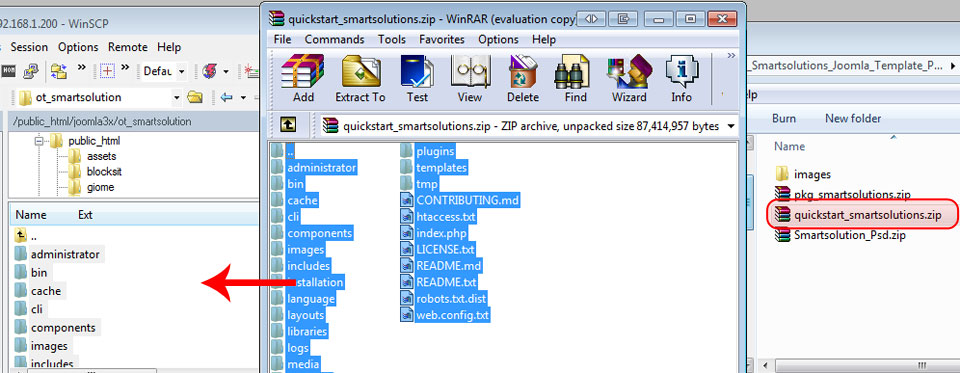
Task: Click WinSCP lightning session icon
Action: 209,71
